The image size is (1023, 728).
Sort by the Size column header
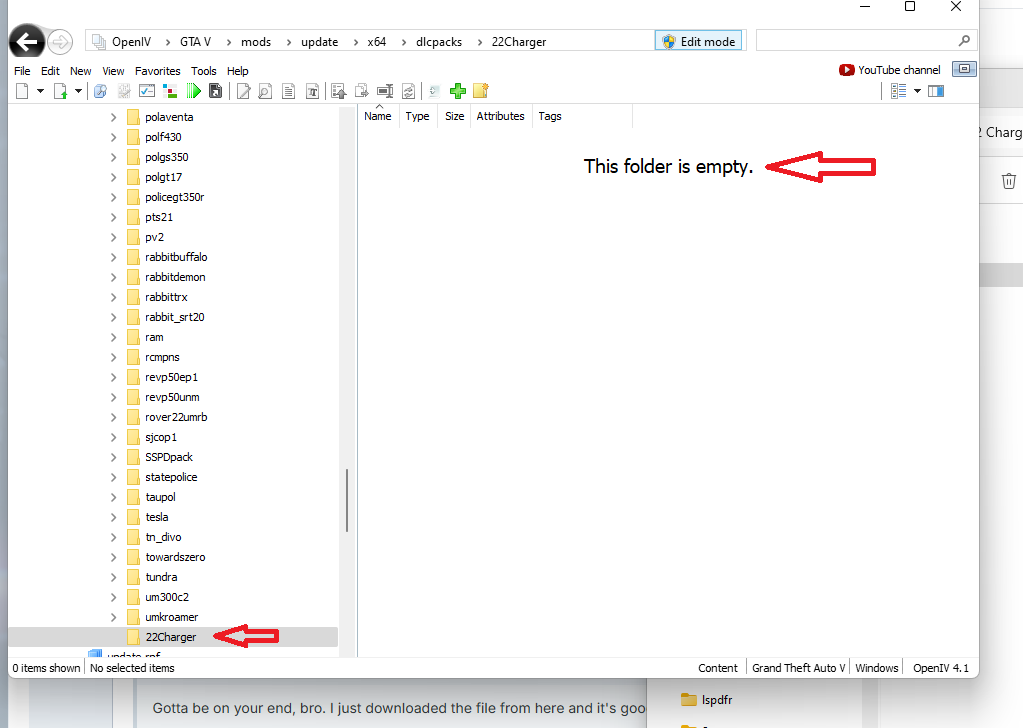(x=455, y=116)
